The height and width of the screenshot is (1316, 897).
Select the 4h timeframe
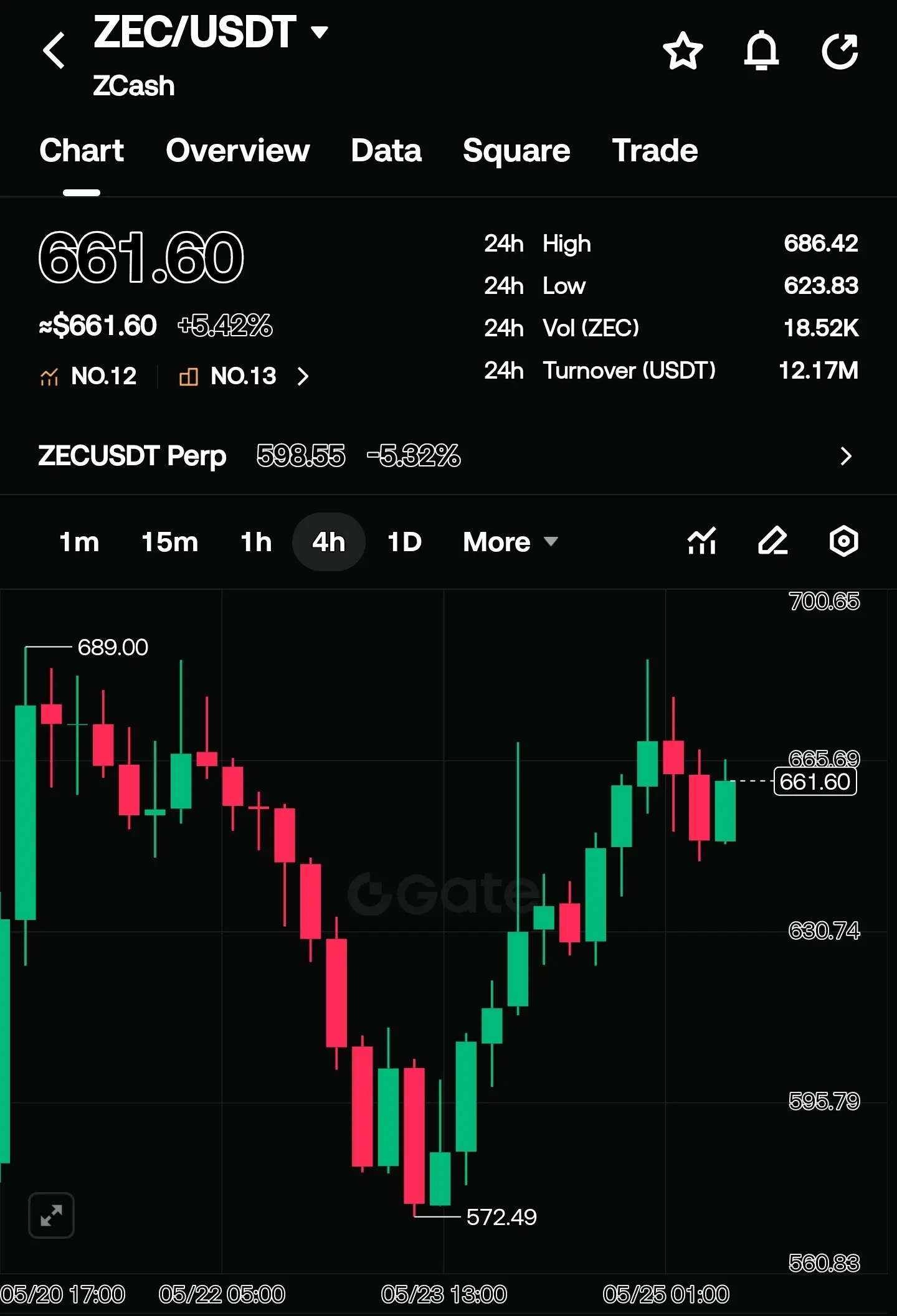tap(329, 542)
